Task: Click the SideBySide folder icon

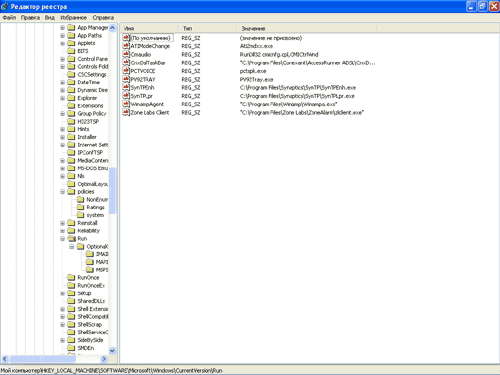Action: coord(71,340)
